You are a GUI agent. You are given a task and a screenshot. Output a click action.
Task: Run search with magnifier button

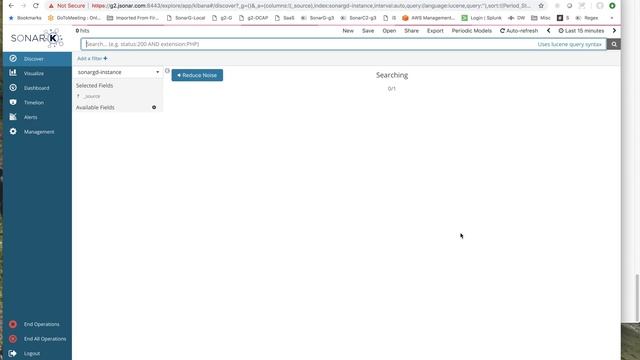[613, 44]
